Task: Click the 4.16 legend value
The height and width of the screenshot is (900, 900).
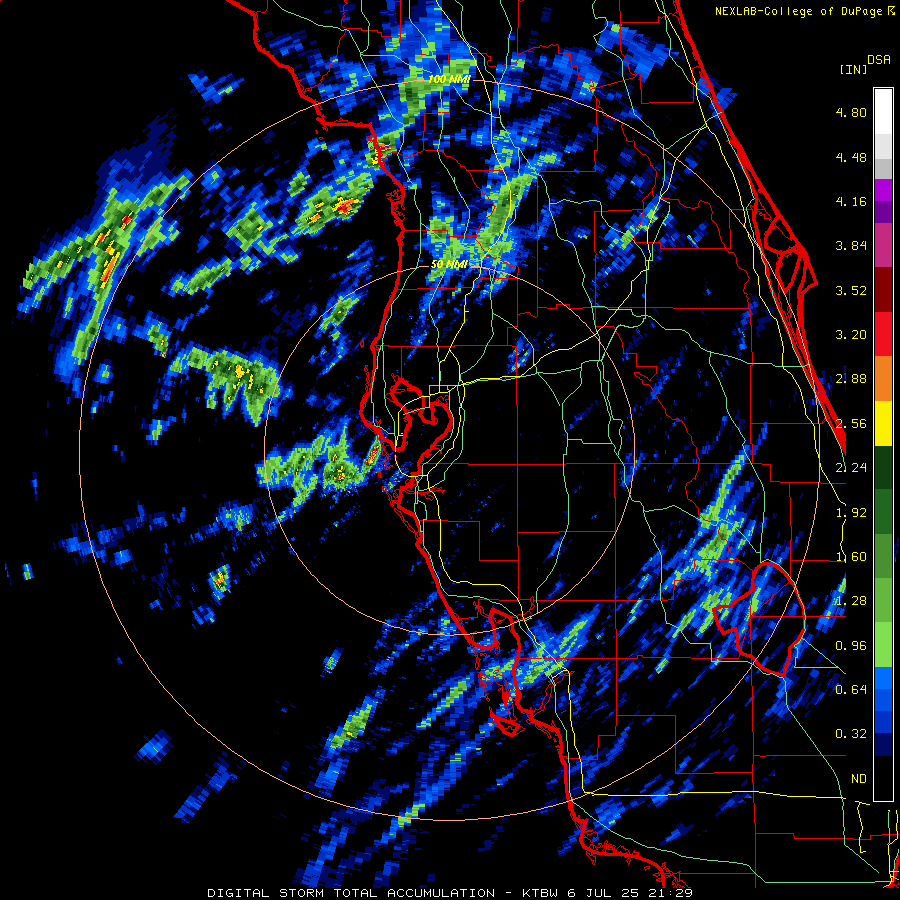Action: (x=851, y=201)
